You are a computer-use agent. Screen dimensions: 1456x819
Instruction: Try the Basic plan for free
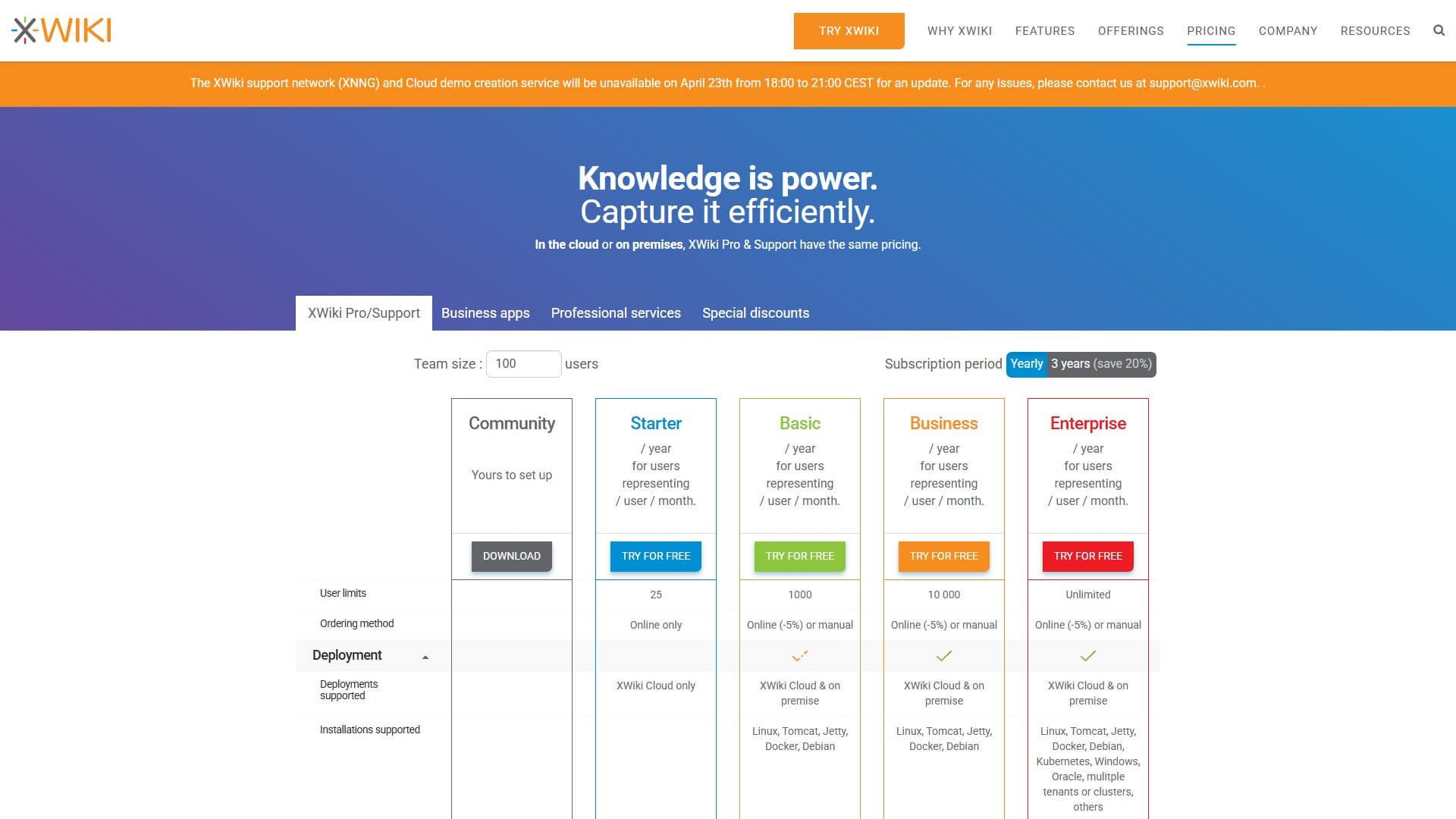pyautogui.click(x=800, y=556)
